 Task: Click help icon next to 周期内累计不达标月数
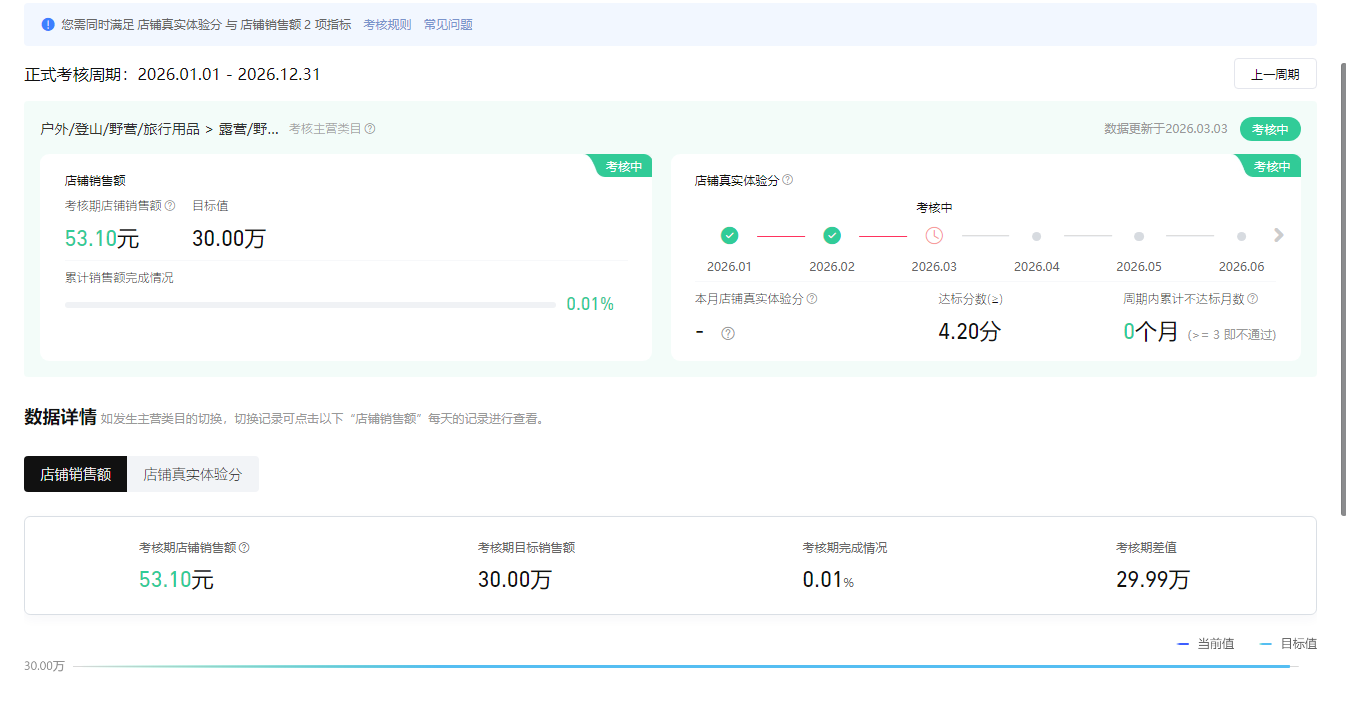tap(1252, 299)
